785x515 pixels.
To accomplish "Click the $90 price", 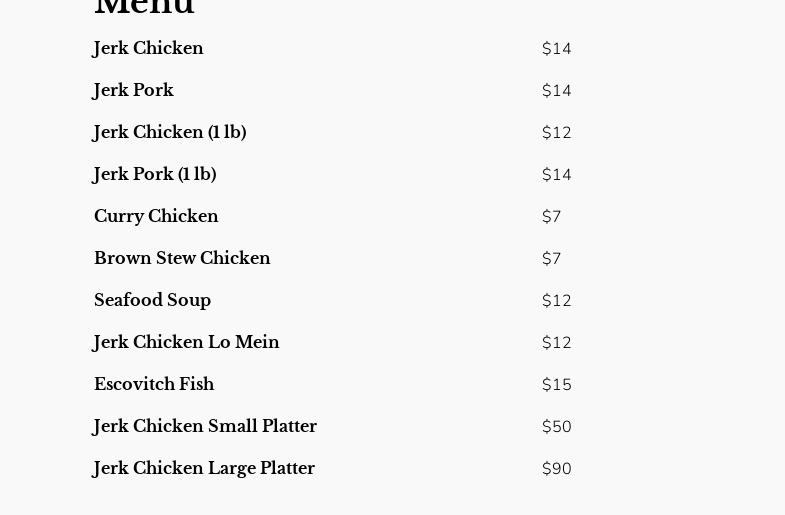I will (557, 469).
